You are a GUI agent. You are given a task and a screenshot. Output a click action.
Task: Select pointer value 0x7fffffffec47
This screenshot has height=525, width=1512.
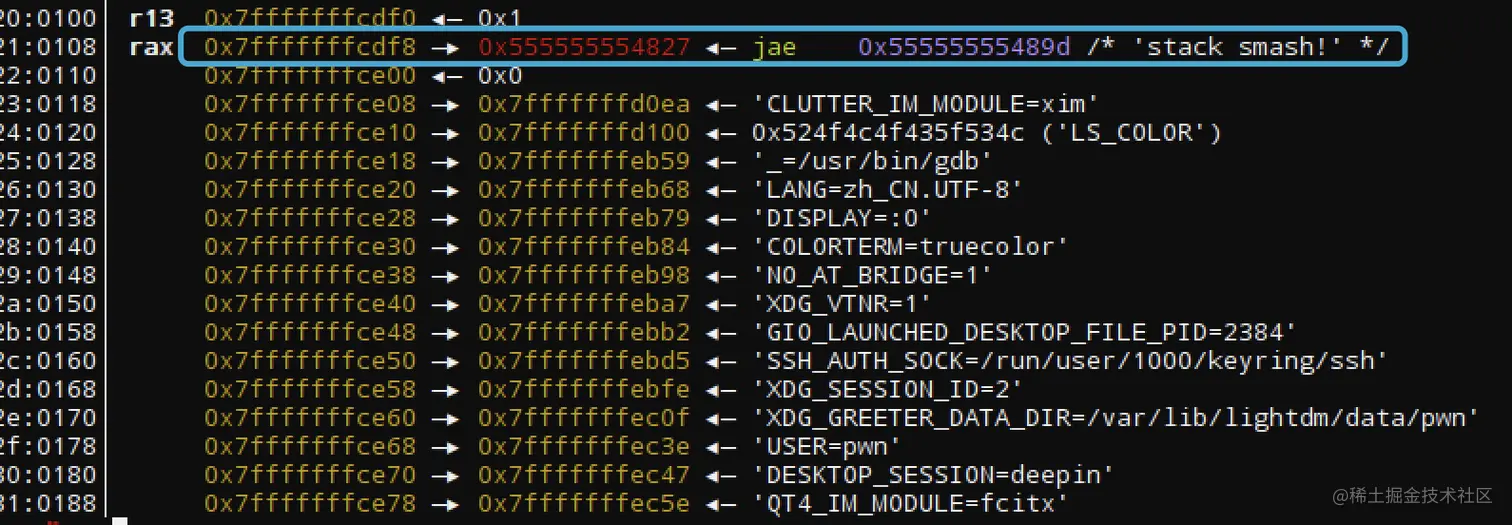click(584, 474)
